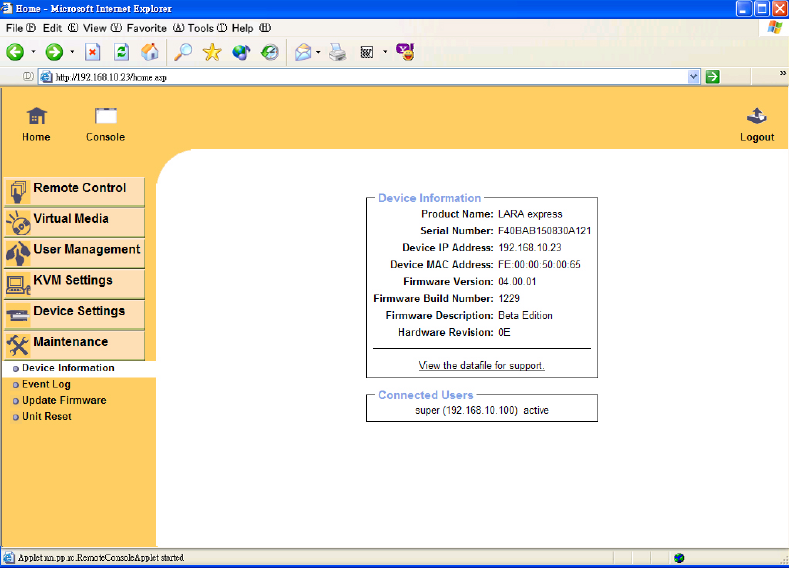Click the address bar URL field
The width and height of the screenshot is (789, 568).
click(370, 77)
